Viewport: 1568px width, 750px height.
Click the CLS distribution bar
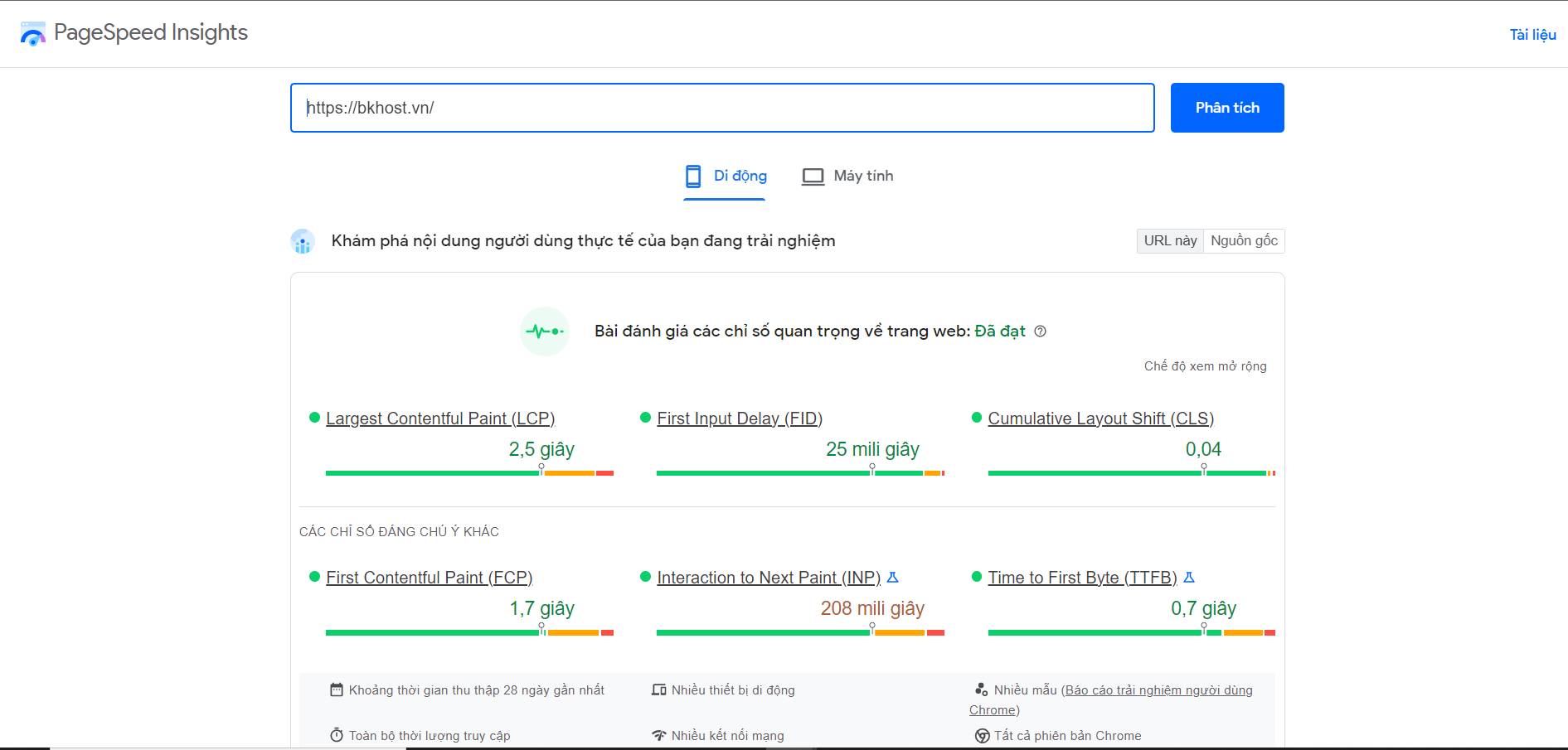click(1132, 472)
